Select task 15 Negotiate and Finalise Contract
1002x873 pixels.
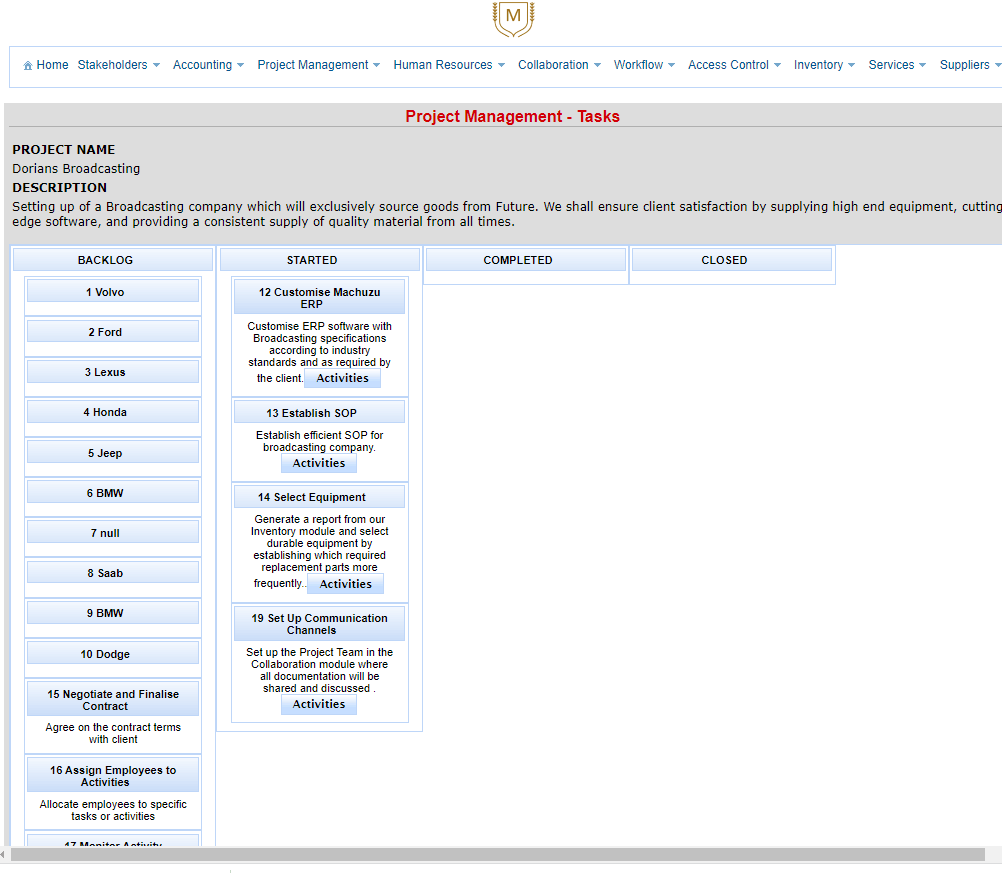click(113, 700)
